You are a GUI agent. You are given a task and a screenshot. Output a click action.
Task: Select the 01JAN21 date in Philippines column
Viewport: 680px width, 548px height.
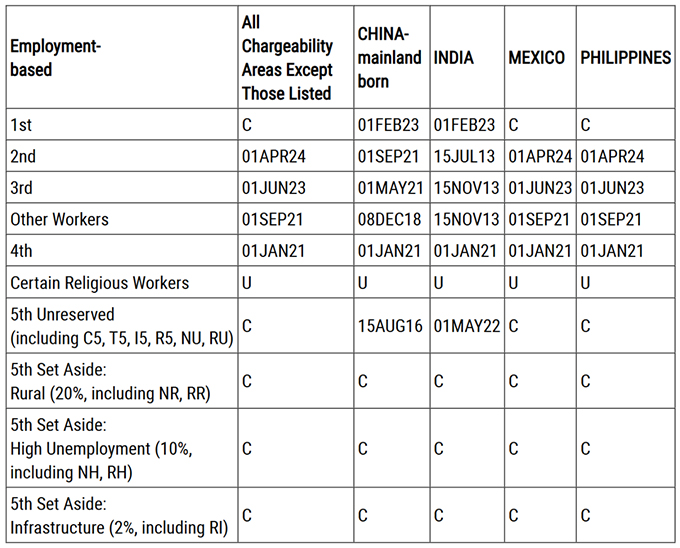click(612, 250)
